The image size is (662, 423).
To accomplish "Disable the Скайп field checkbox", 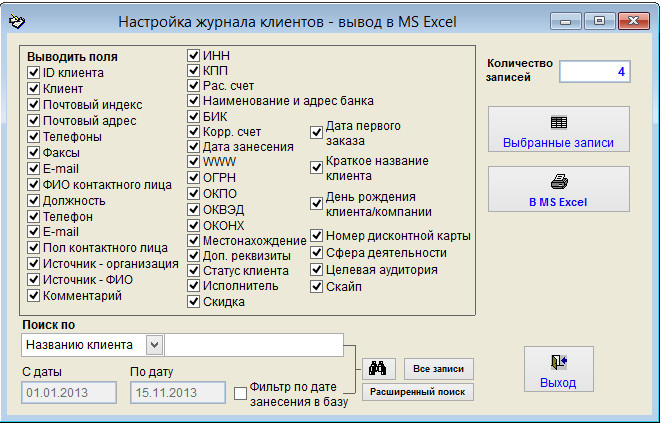I will point(317,287).
